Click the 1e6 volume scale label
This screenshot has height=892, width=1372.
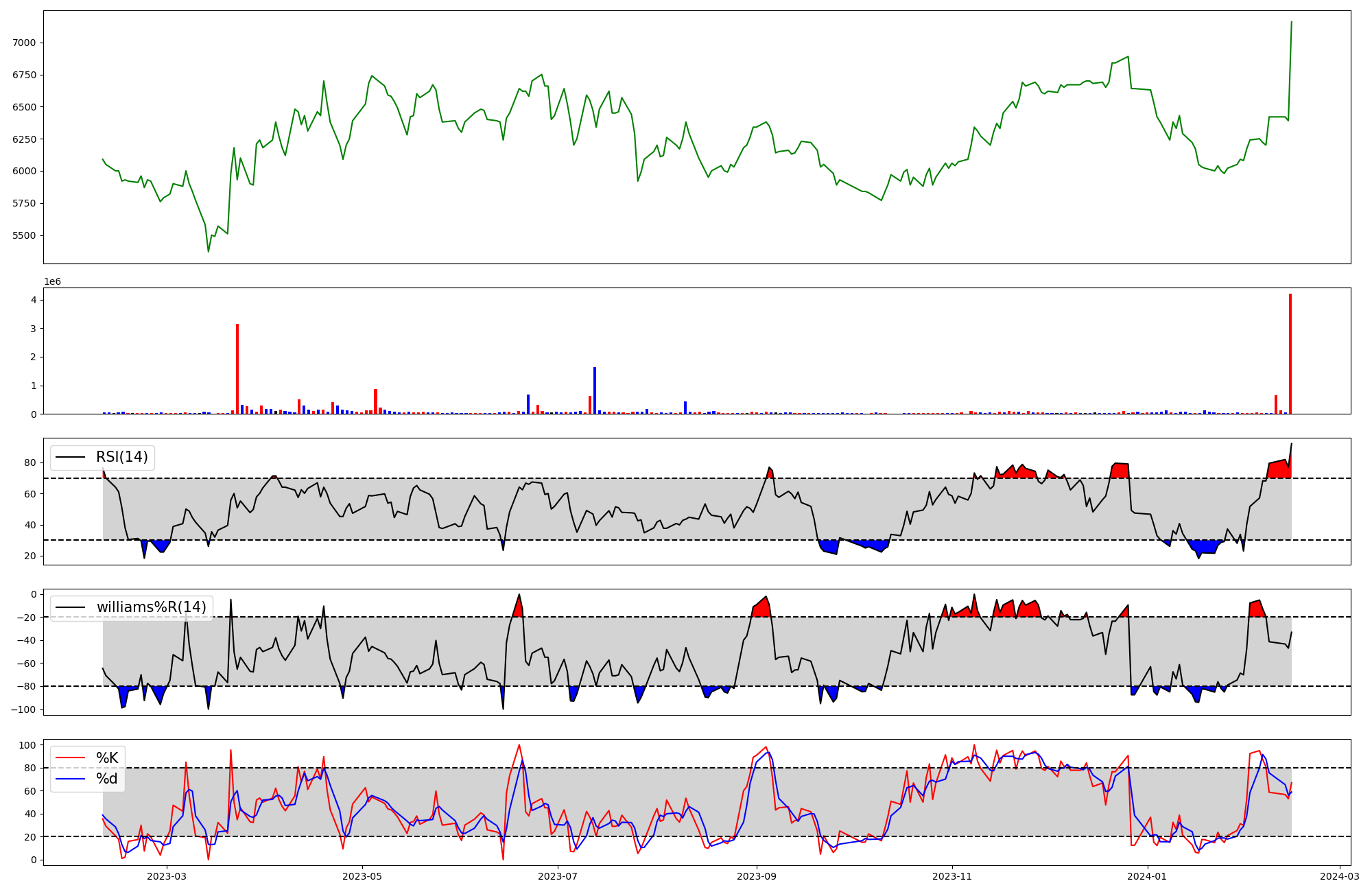pos(53,282)
